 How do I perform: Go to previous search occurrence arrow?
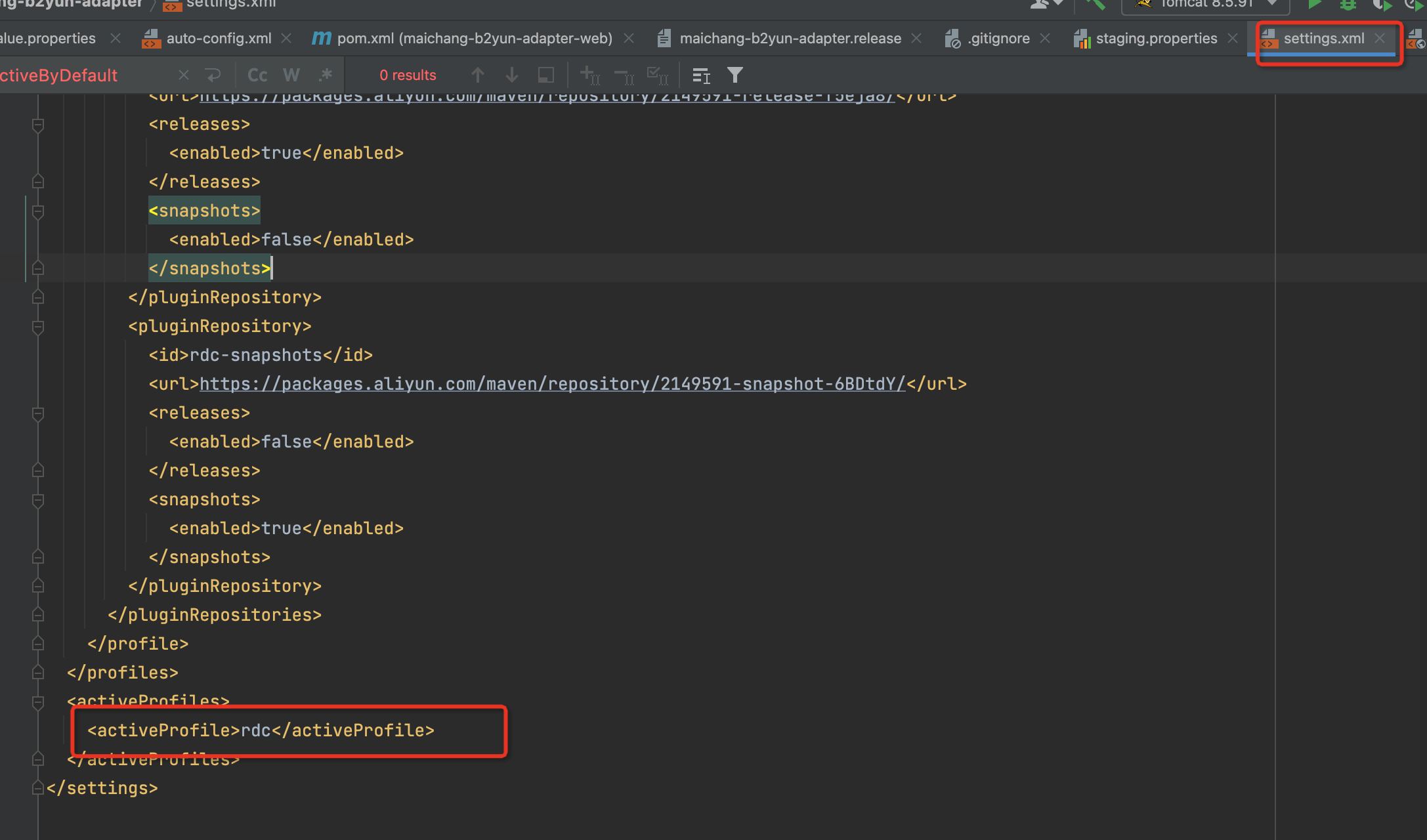point(478,75)
